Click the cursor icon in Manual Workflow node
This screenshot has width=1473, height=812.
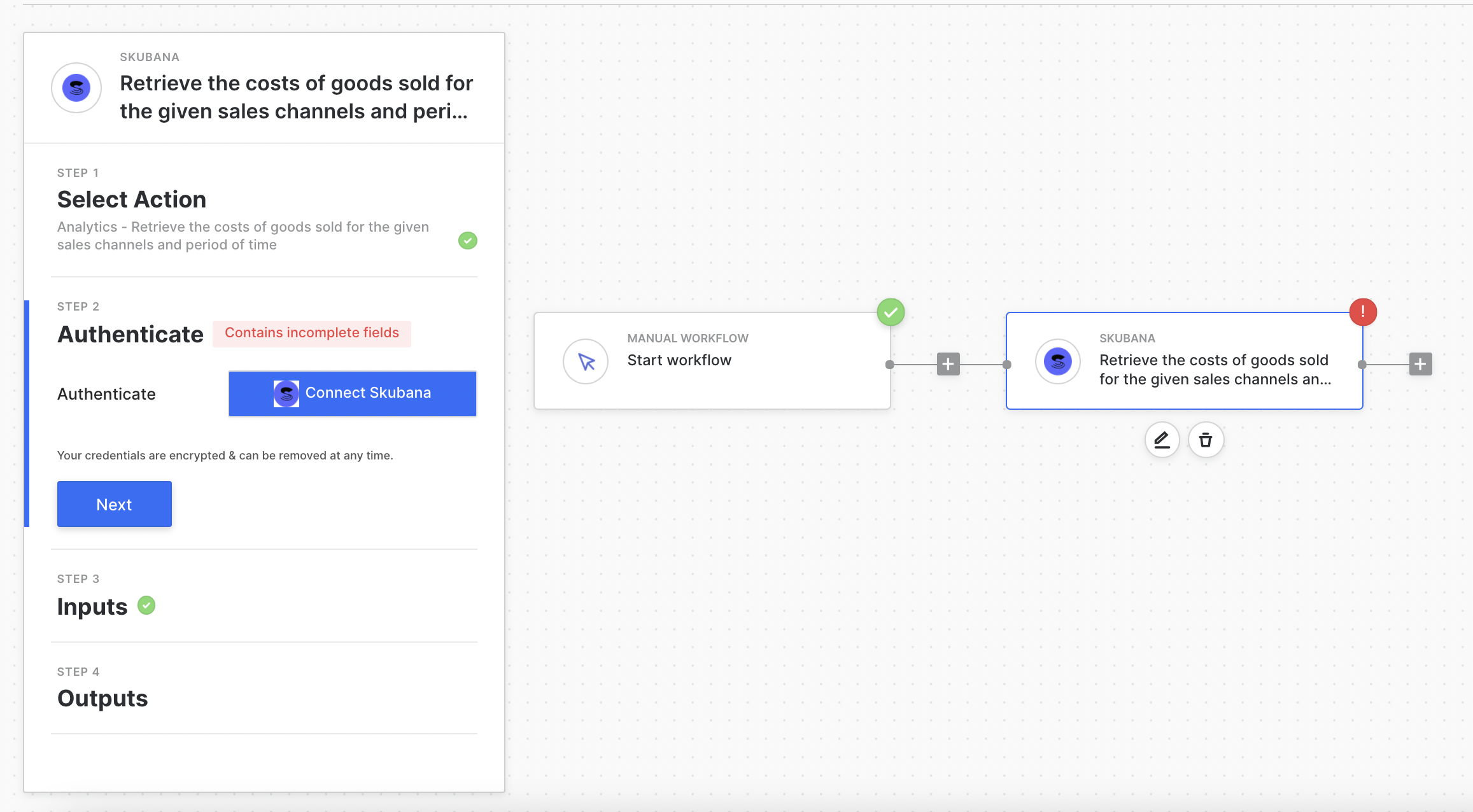click(586, 361)
